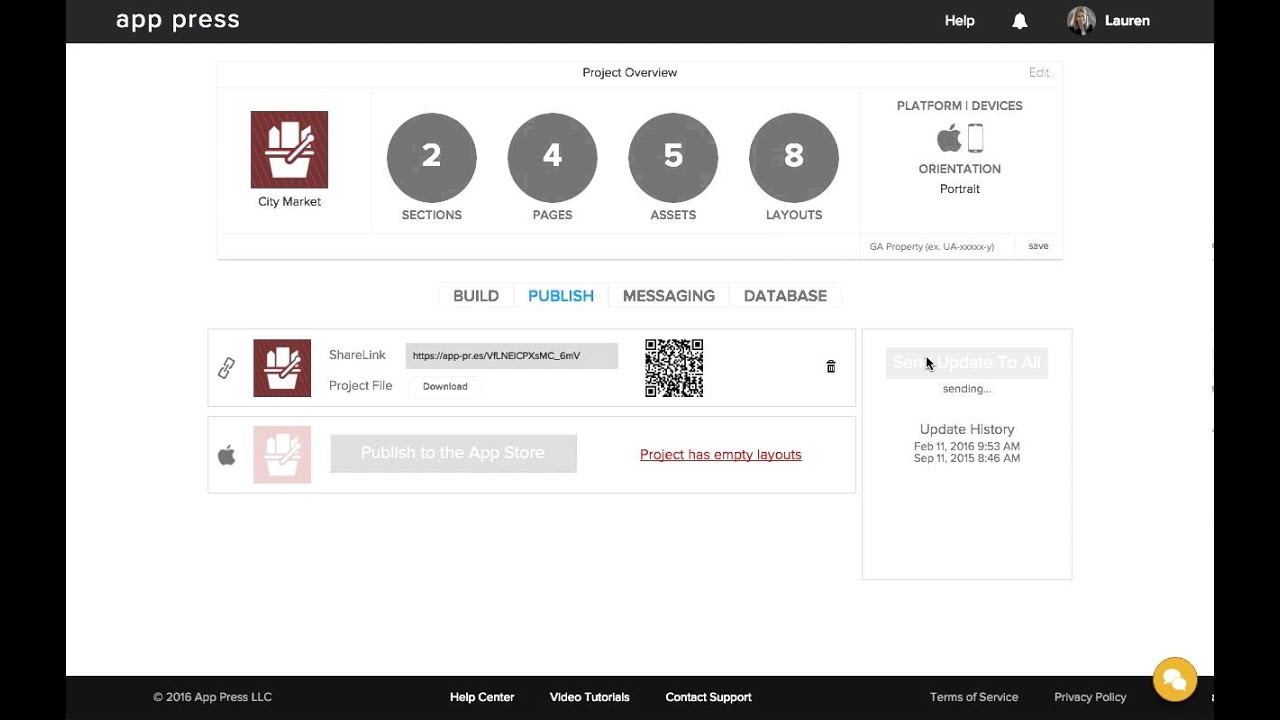Image resolution: width=1280 pixels, height=720 pixels.
Task: Click the Apple platform icon
Action: pyautogui.click(x=949, y=138)
